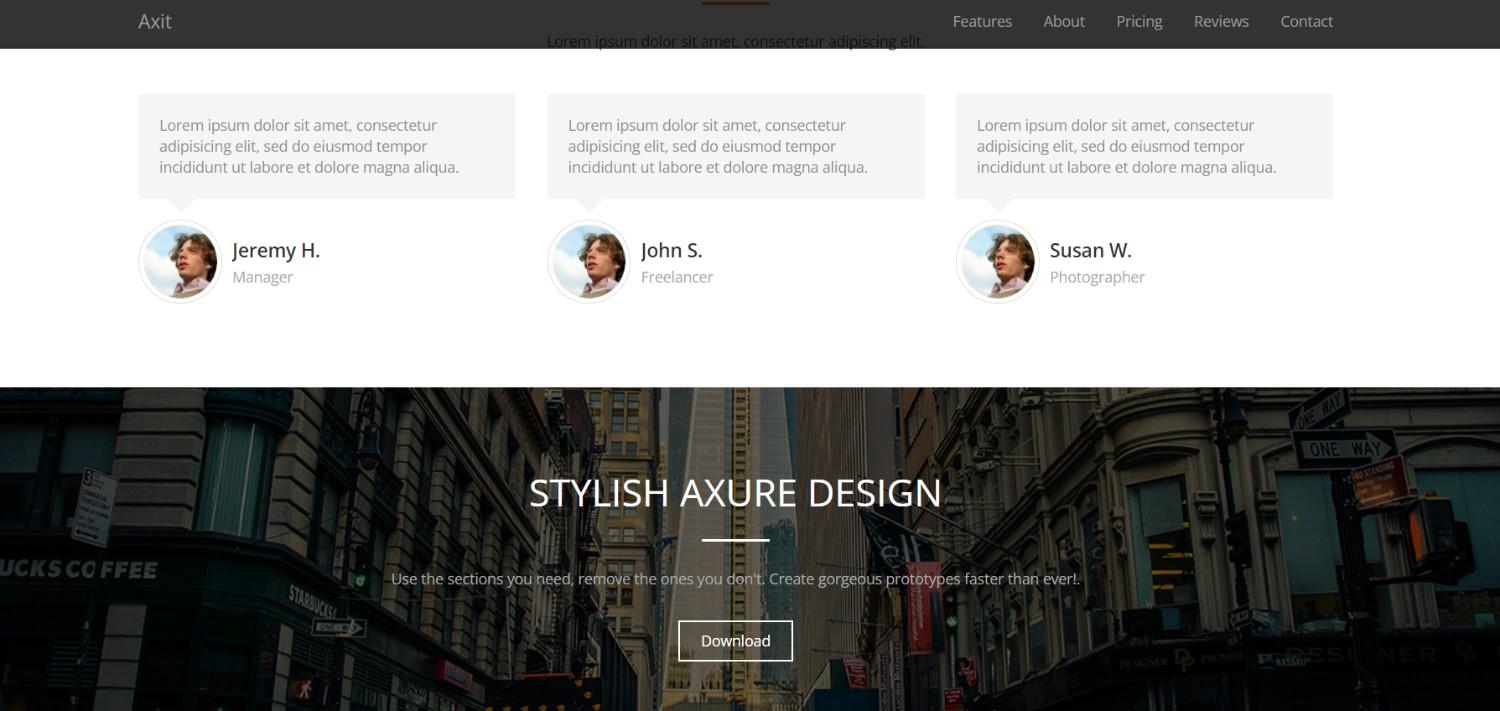Click the Stylish Axure Design heading

pyautogui.click(x=735, y=493)
